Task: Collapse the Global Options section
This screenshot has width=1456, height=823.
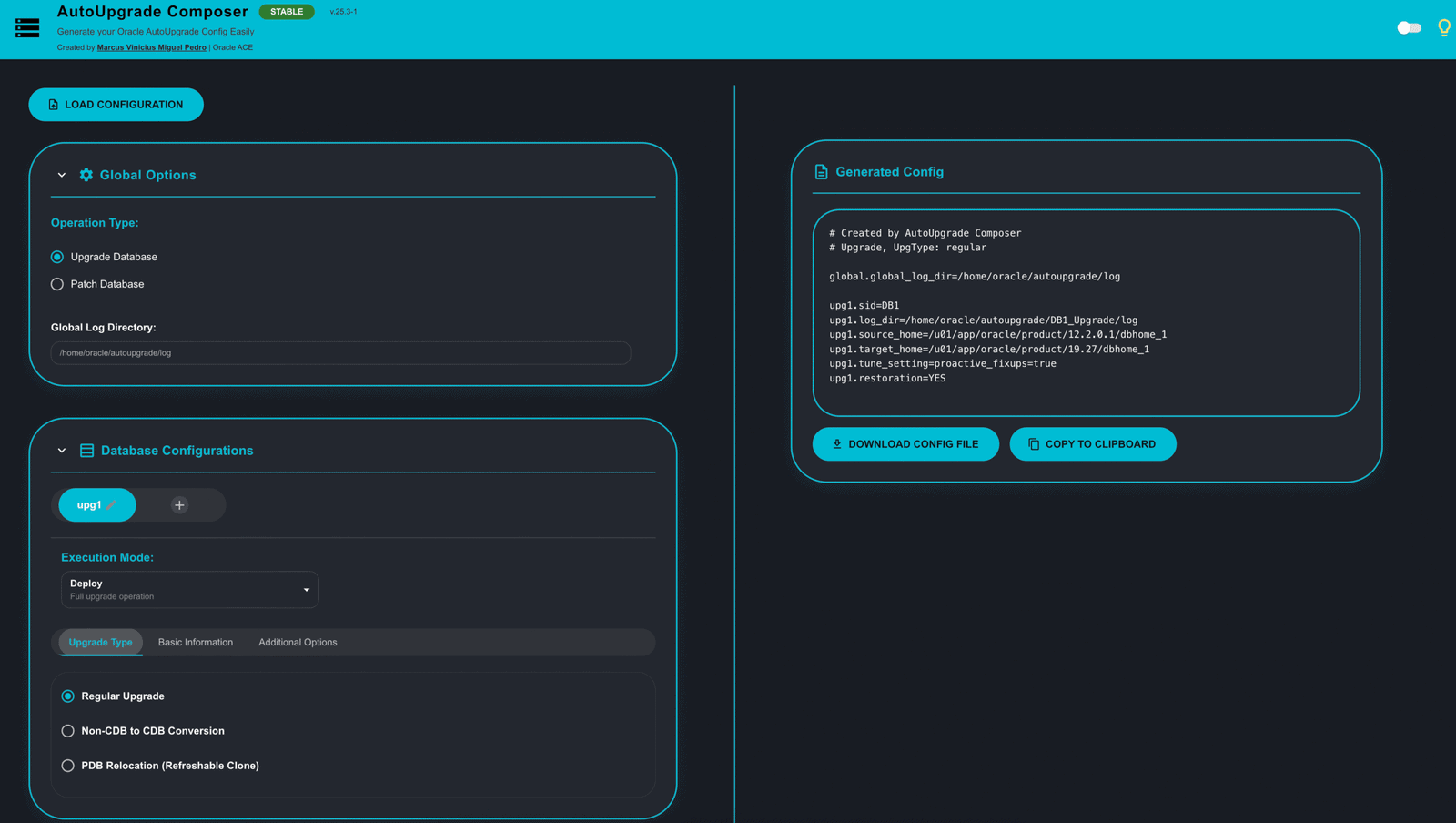Action: point(62,175)
